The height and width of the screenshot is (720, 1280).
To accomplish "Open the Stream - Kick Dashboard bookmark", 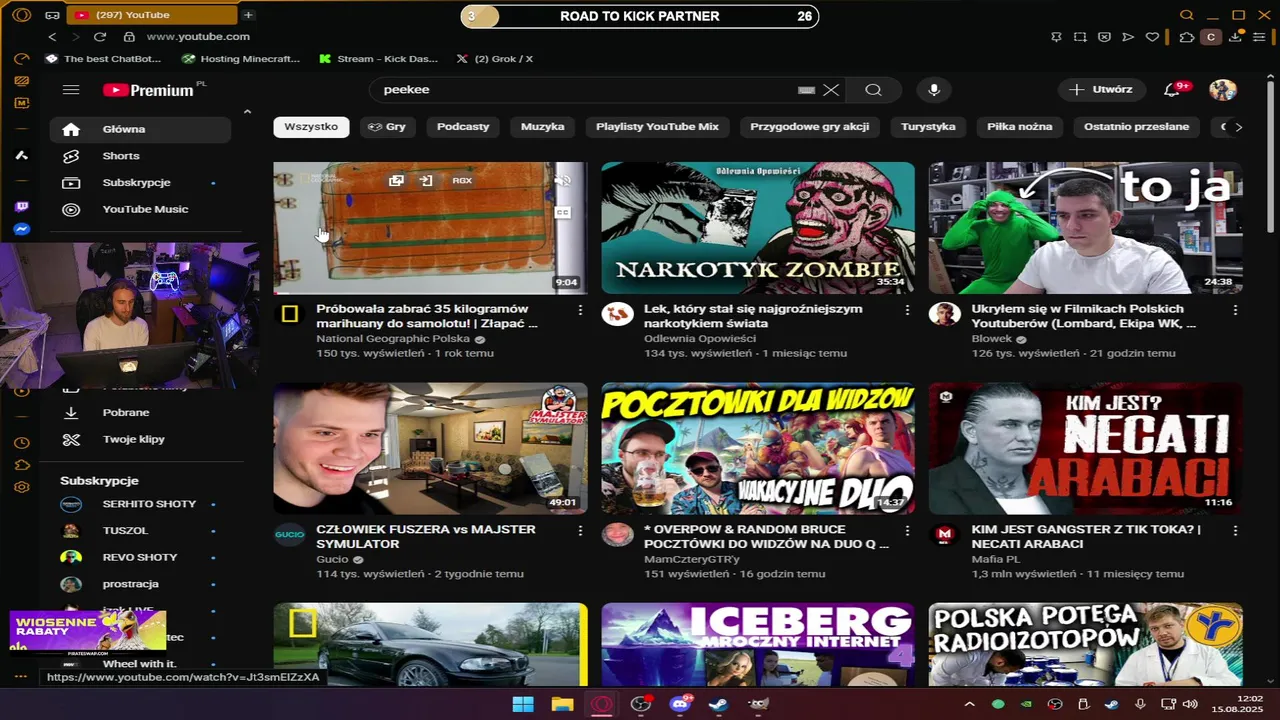I will click(379, 59).
